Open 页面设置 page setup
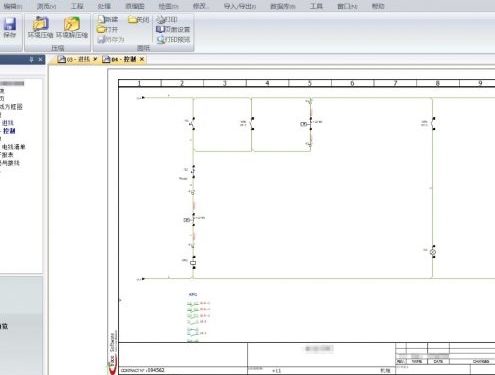The height and width of the screenshot is (375, 495). click(173, 29)
